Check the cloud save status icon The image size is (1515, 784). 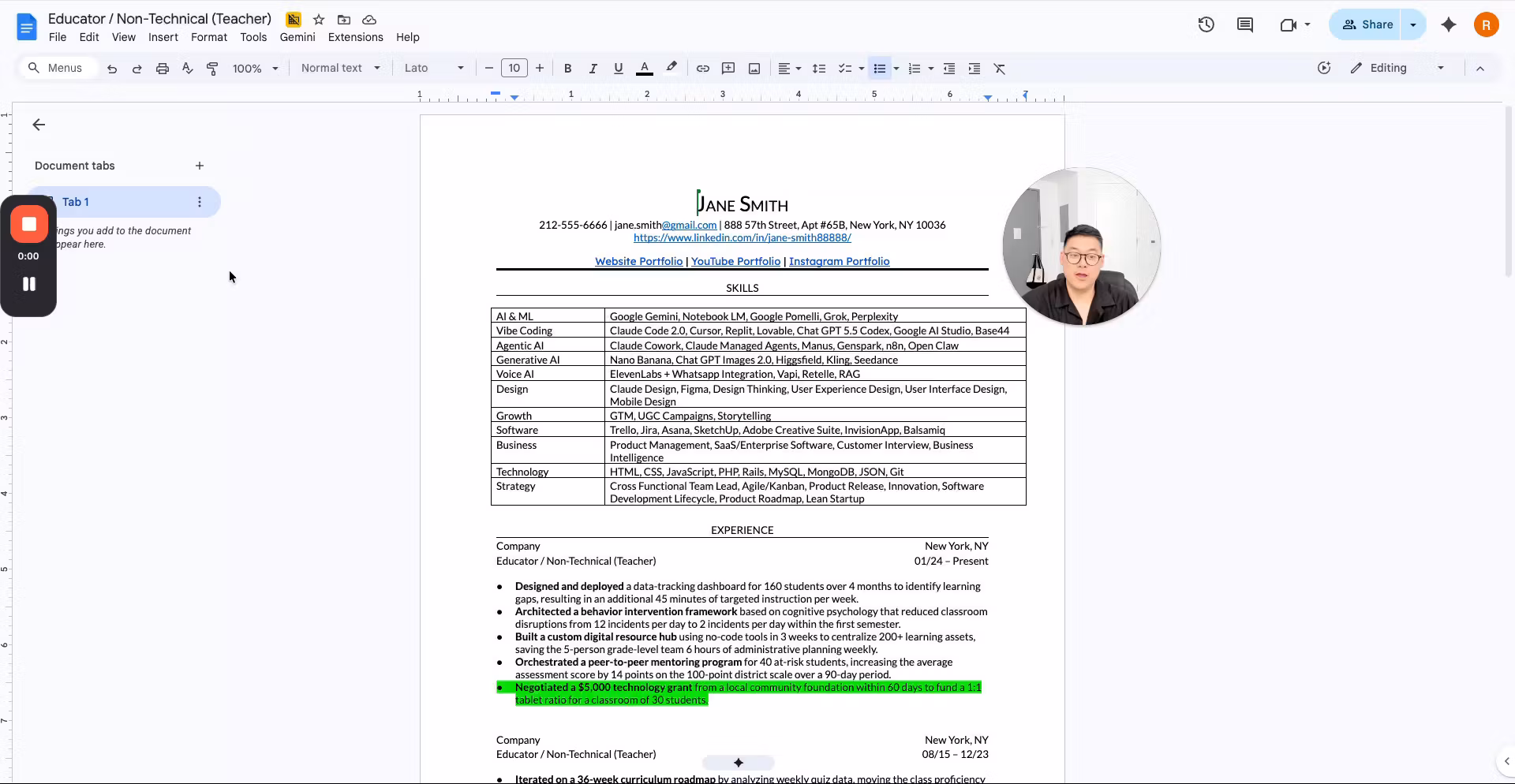[369, 20]
